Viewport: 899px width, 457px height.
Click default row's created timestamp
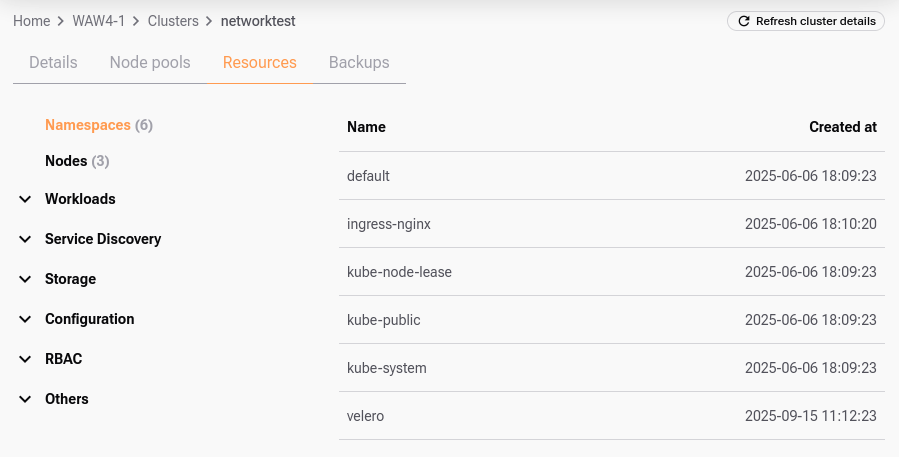coord(811,176)
